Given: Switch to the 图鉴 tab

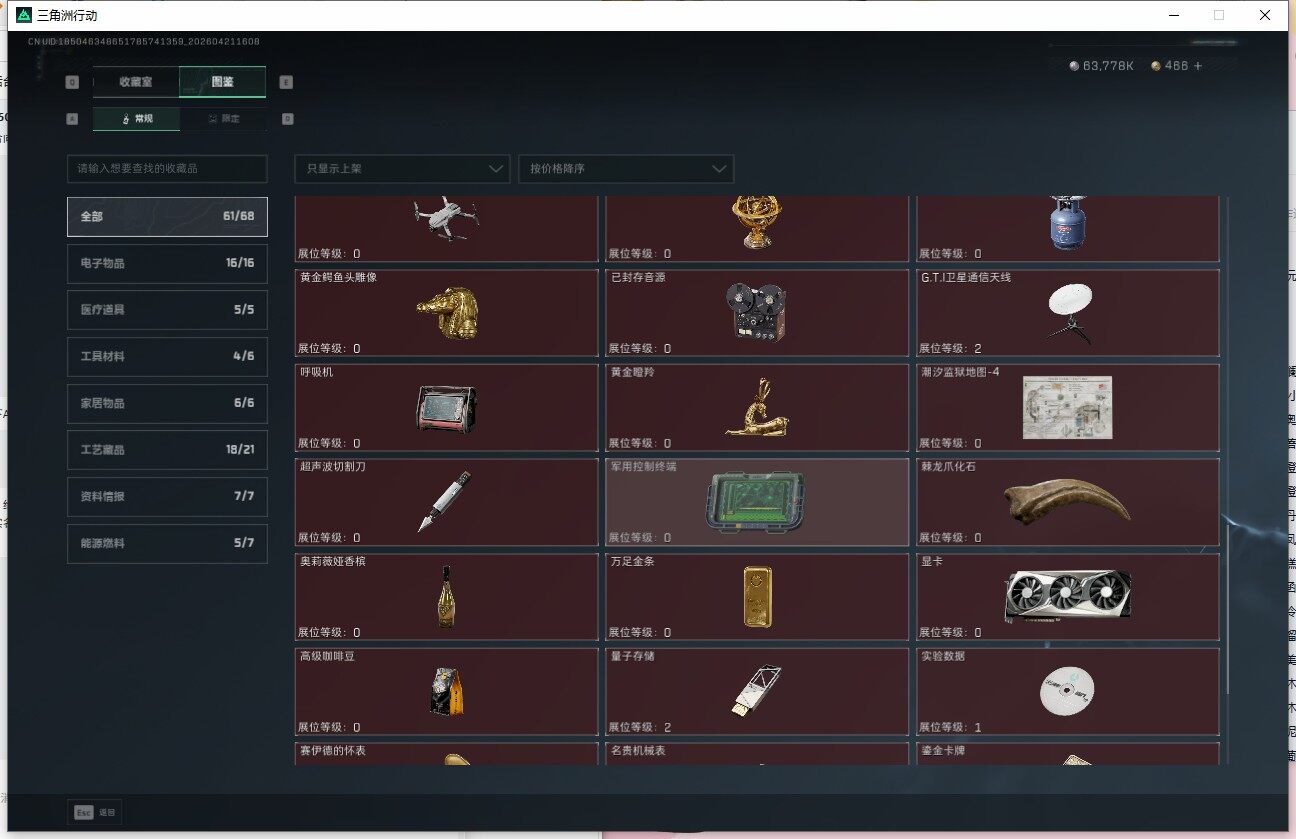Looking at the screenshot, I should point(222,82).
